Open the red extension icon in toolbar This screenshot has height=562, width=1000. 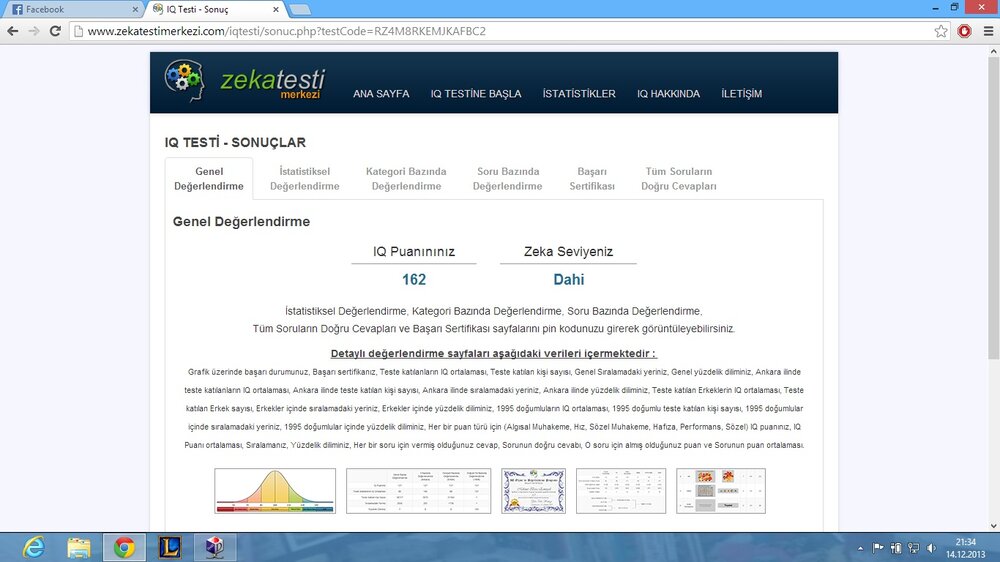tap(964, 31)
